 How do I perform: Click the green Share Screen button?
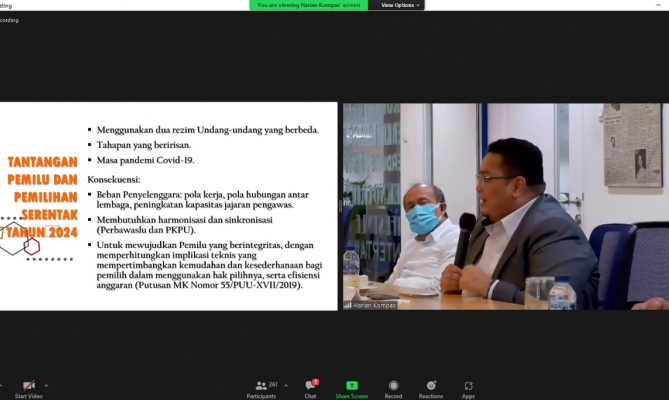click(x=352, y=385)
